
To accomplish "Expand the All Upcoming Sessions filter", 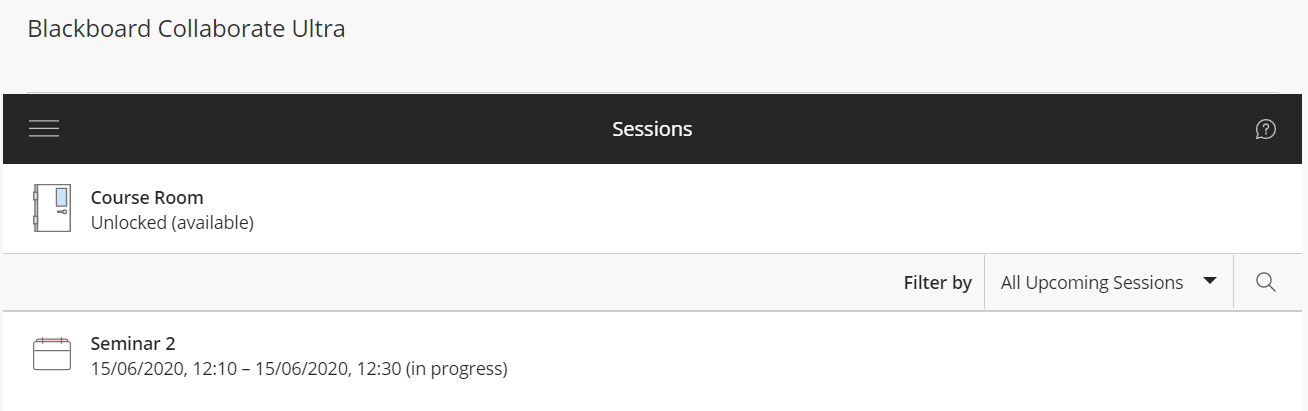I will (1091, 283).
